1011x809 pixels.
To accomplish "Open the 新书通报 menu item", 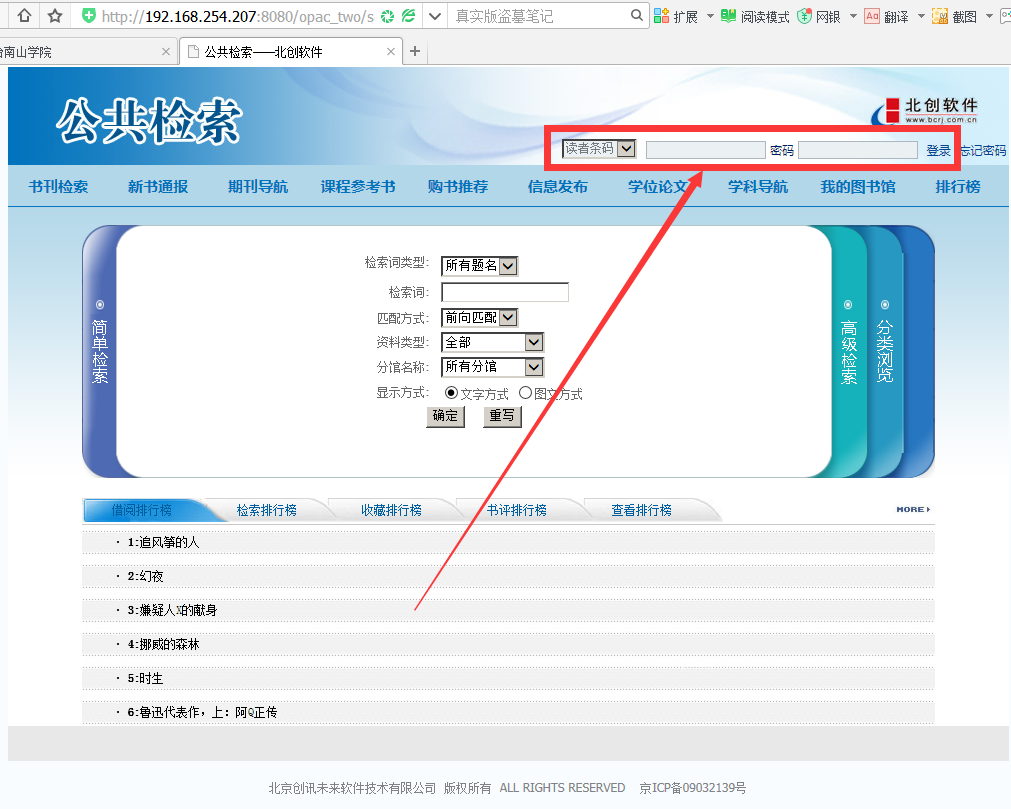I will click(157, 187).
